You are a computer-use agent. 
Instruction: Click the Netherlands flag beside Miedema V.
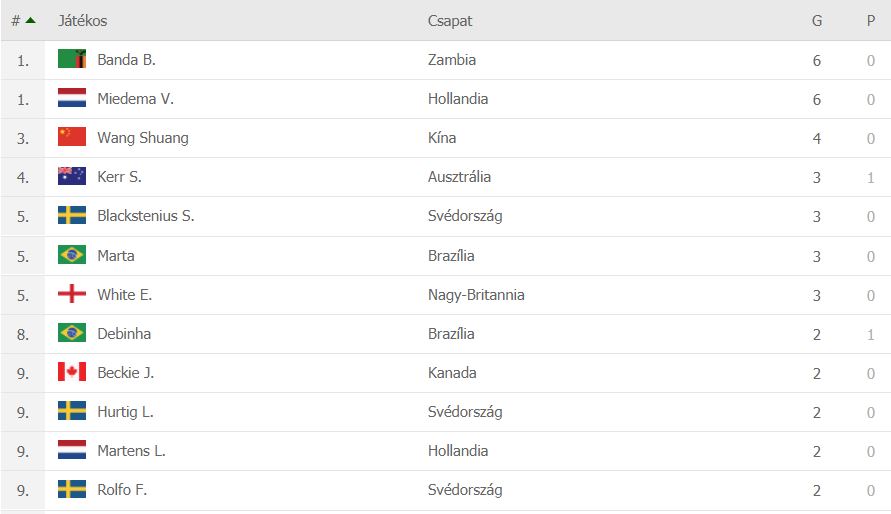point(72,98)
